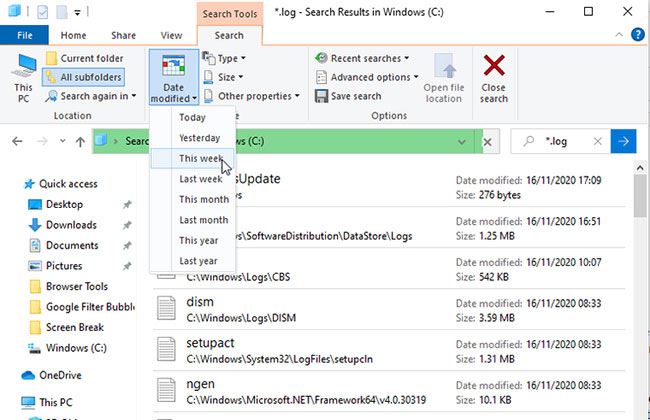650x420 pixels.
Task: Expand the address bar history dropdown
Action: (x=461, y=142)
